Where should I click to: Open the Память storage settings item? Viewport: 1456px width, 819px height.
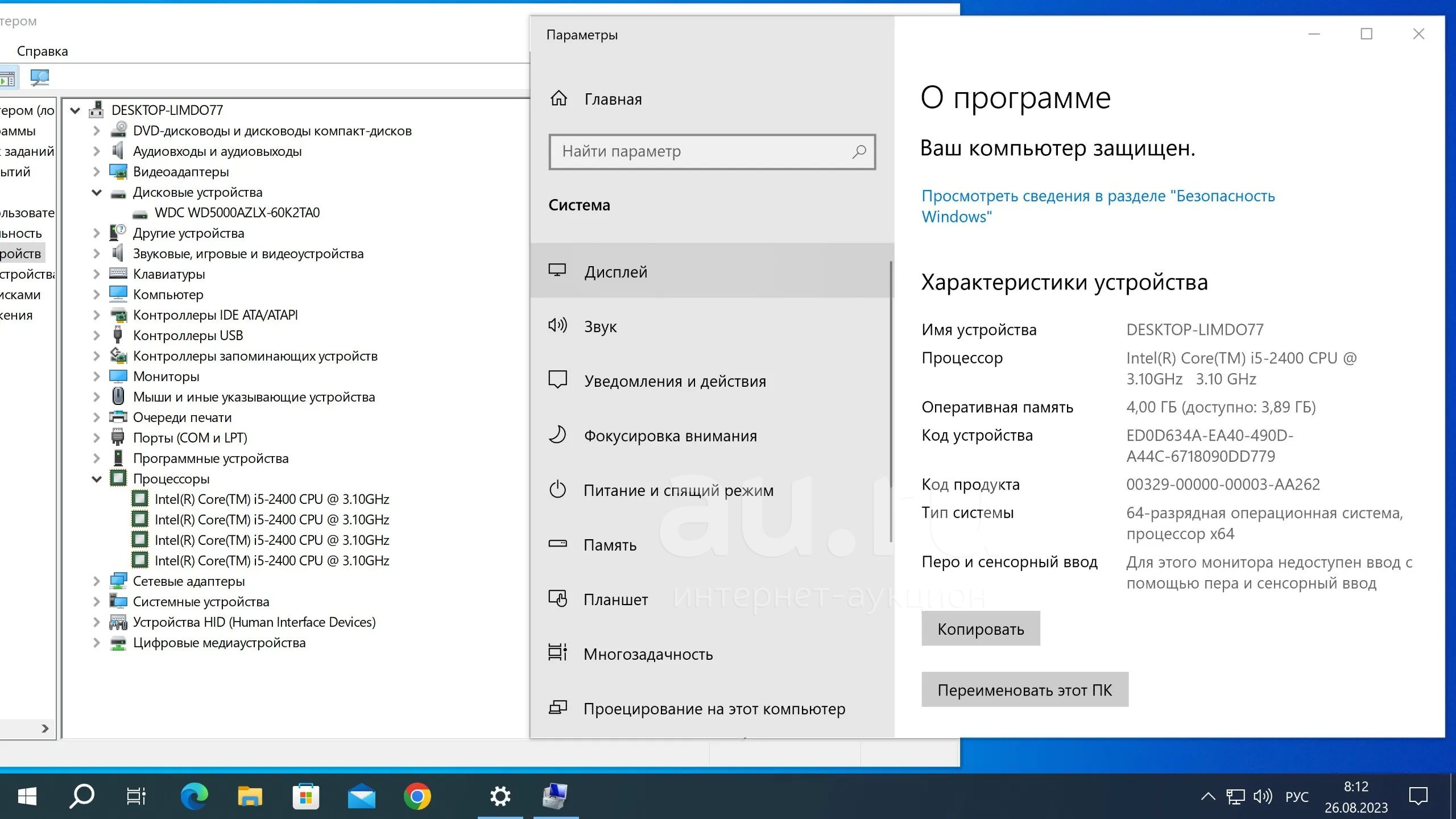(x=610, y=545)
